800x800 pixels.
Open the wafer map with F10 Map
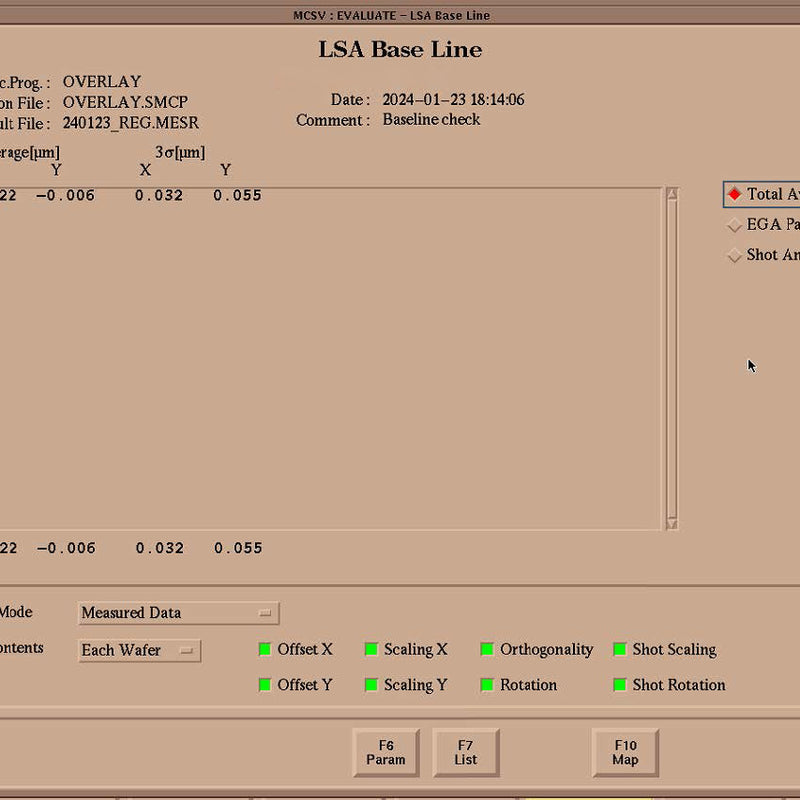point(624,752)
